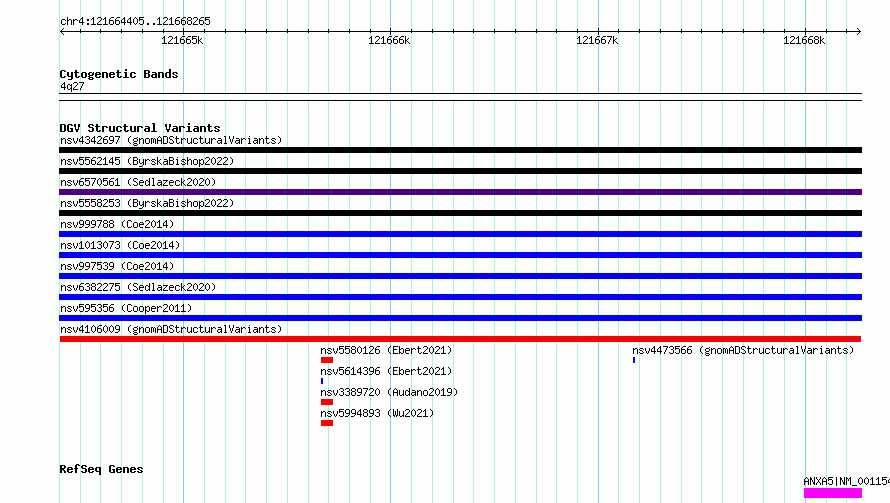Select the nsv5558253 black variant bar
The width and height of the screenshot is (890, 503).
tap(460, 213)
